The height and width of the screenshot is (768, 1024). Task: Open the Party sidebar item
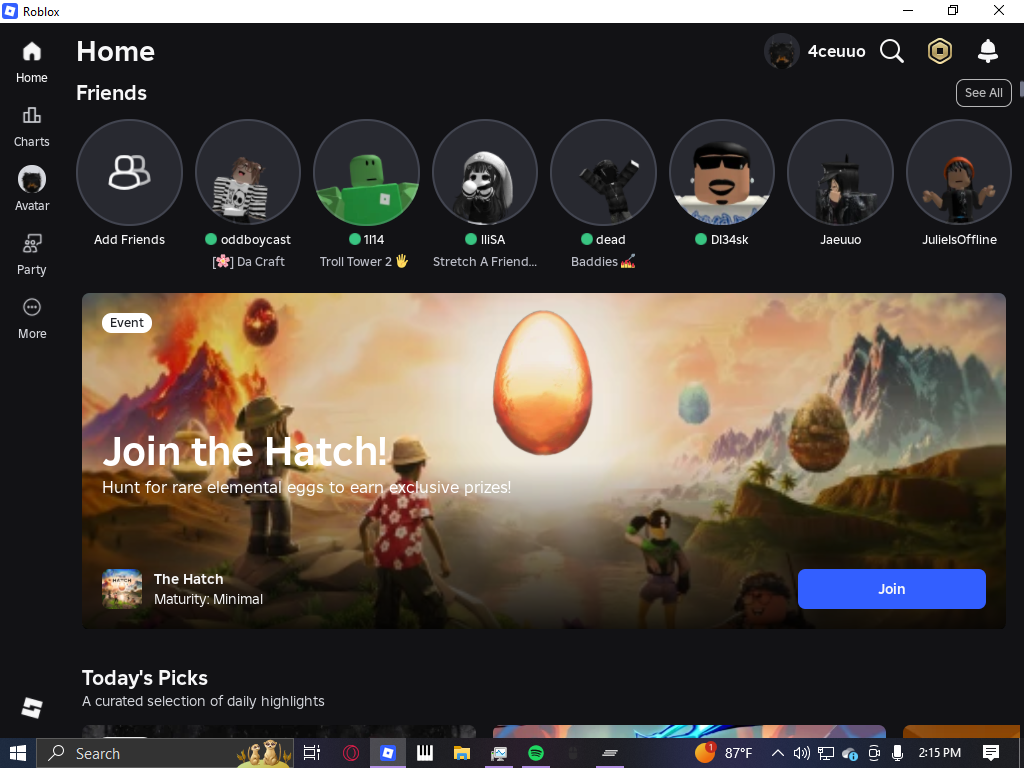pos(31,255)
